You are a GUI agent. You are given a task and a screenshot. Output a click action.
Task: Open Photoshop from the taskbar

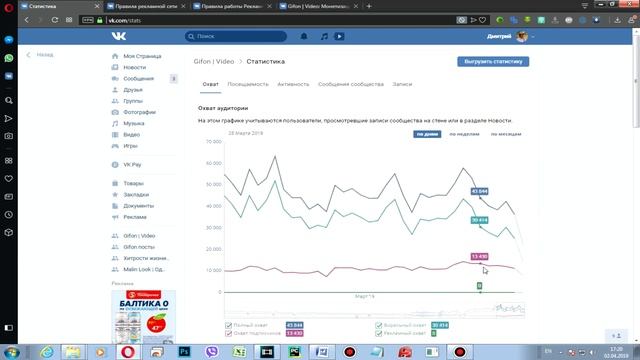click(x=184, y=351)
